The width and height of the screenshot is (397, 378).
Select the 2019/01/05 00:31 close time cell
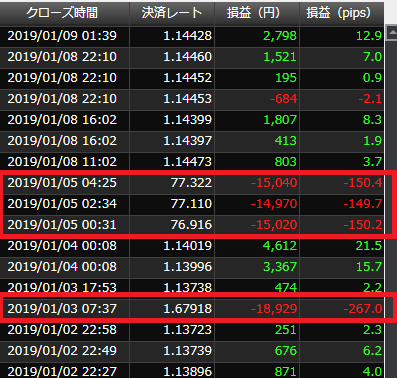pos(62,224)
